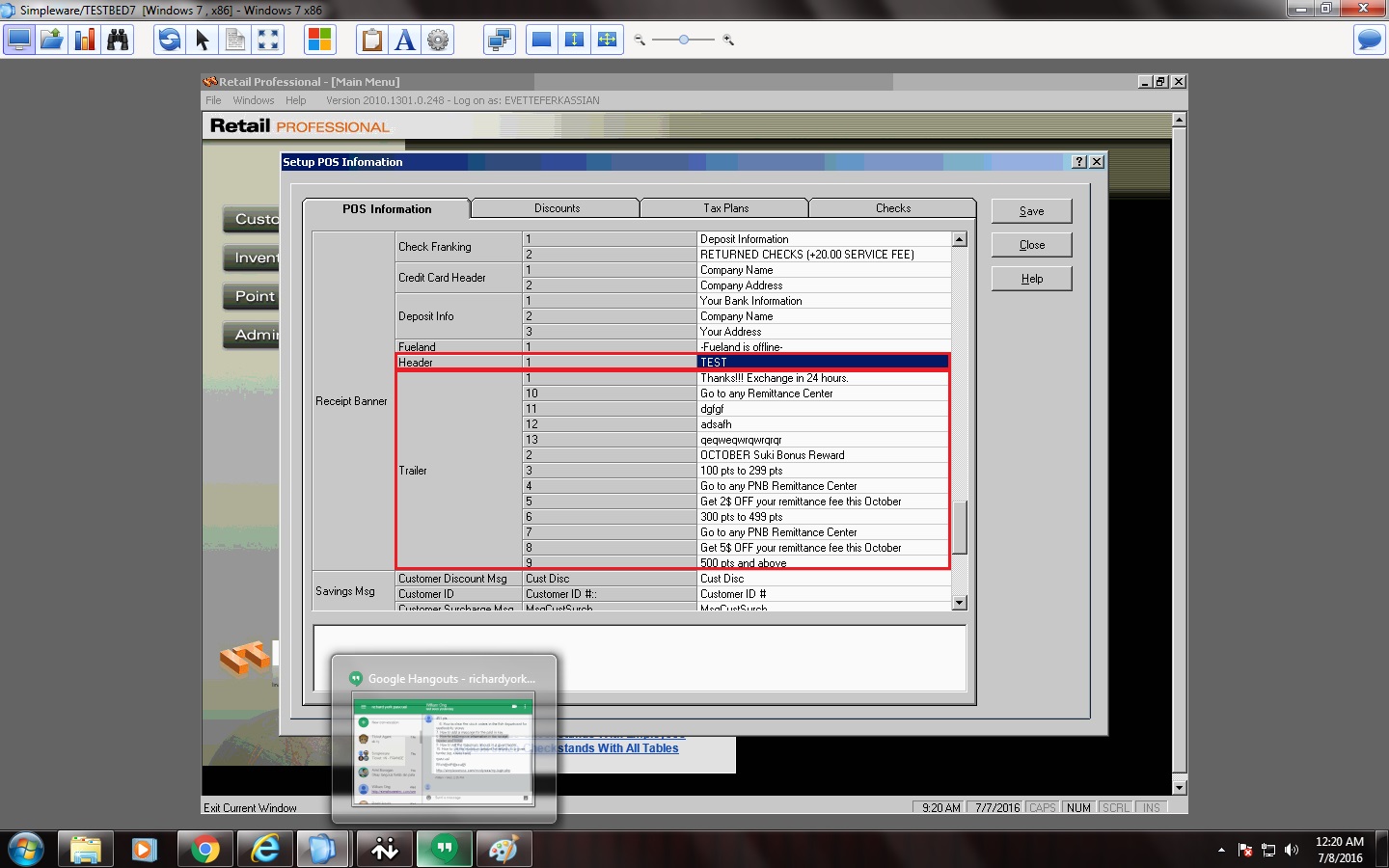Open the Windows menu in Retail Professional
This screenshot has height=868, width=1389.
tap(253, 100)
